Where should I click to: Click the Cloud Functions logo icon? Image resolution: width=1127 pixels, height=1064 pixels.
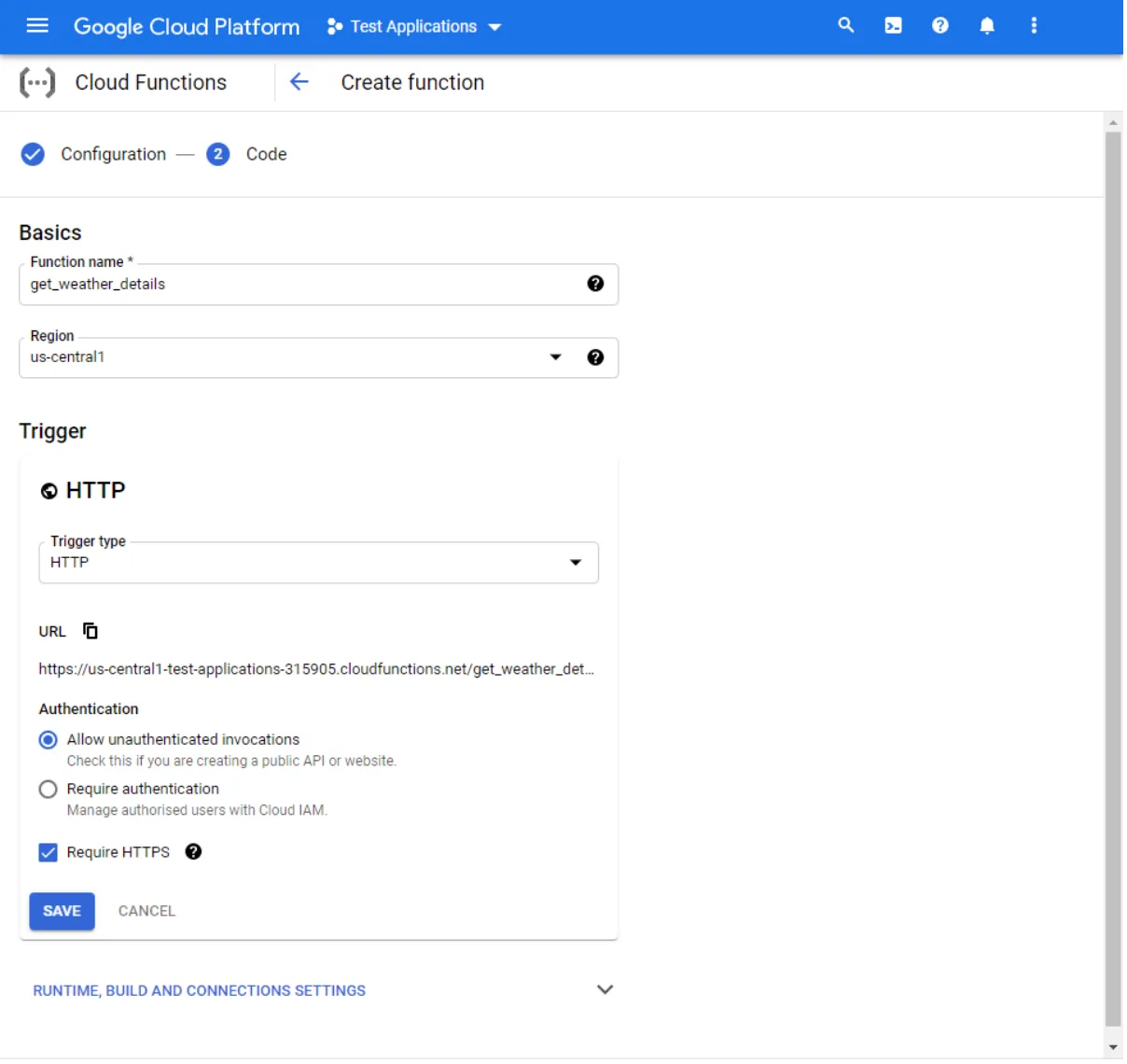[36, 82]
